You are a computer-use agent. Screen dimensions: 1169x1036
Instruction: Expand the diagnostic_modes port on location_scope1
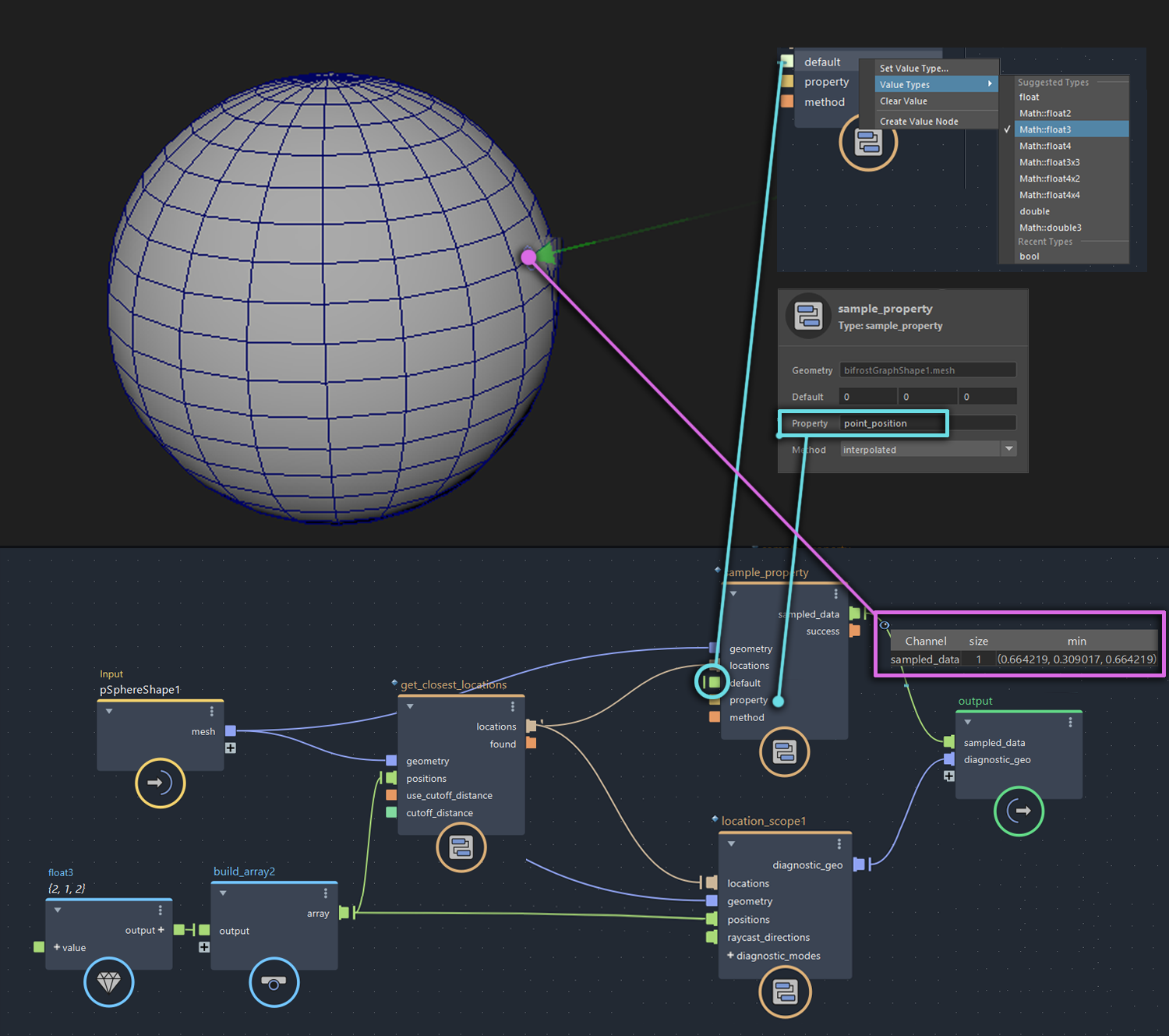[x=730, y=956]
